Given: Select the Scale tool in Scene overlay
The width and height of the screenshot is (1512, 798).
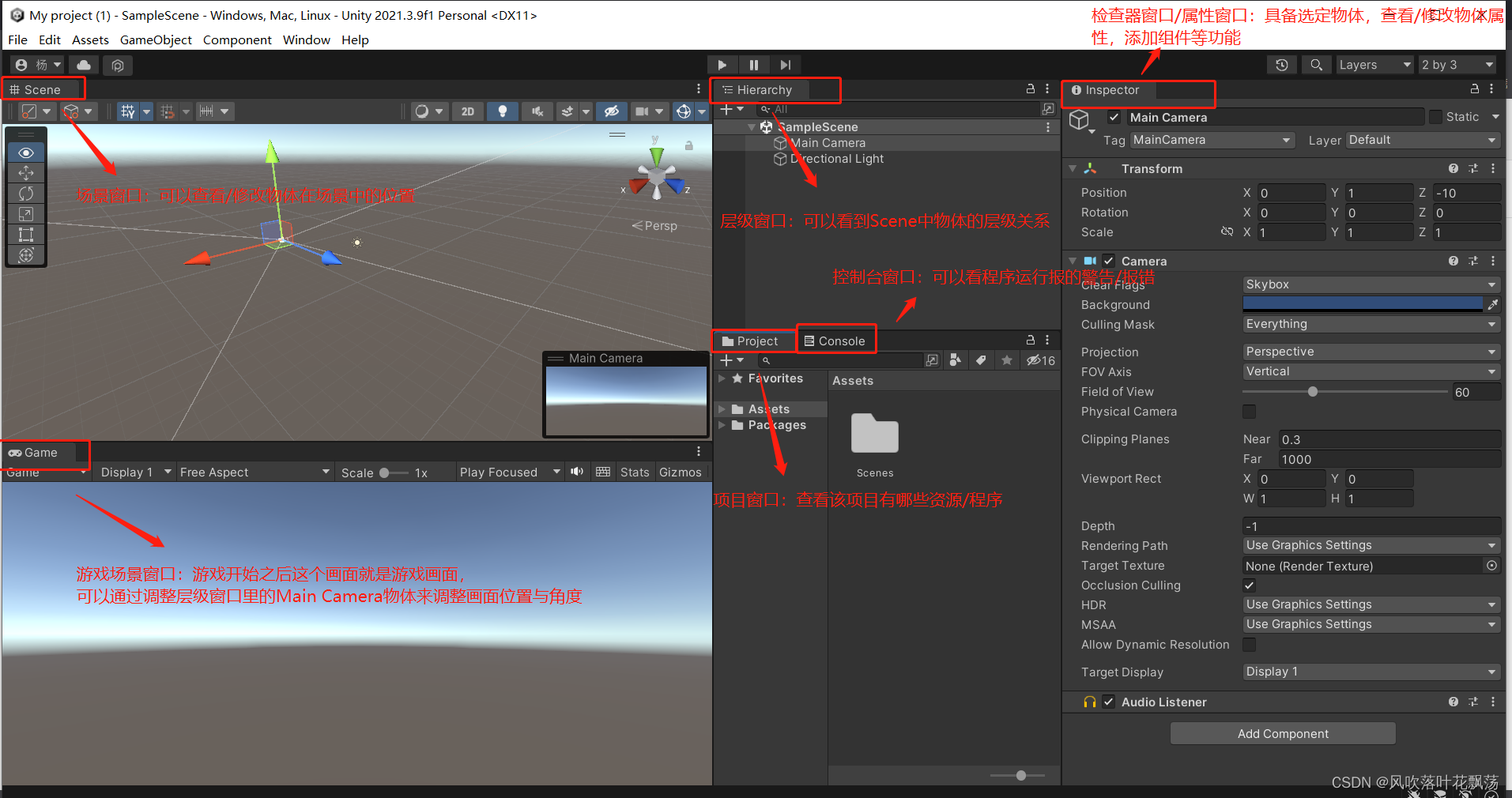Looking at the screenshot, I should click(x=26, y=214).
